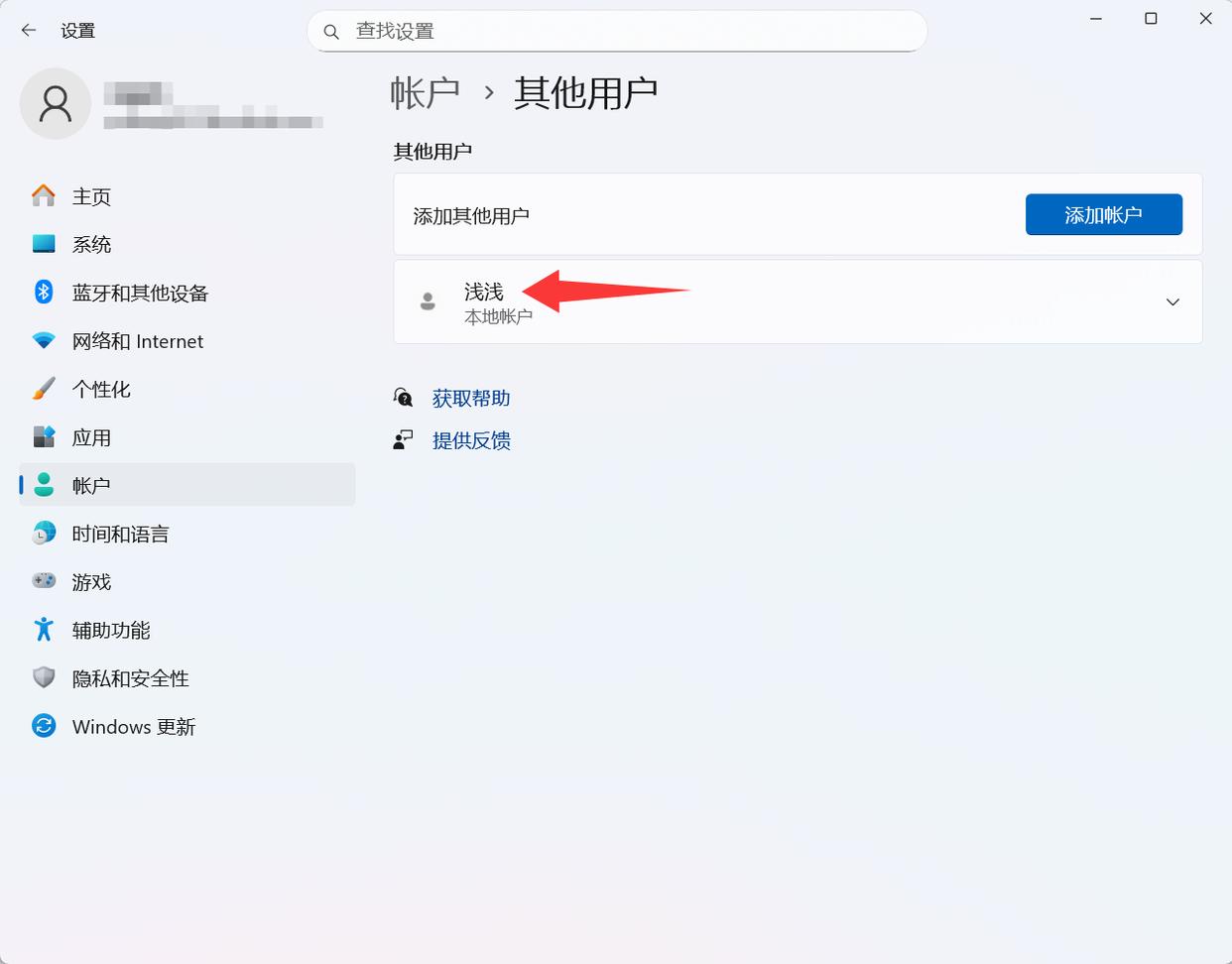Select the 帐户 sidebar menu item
This screenshot has width=1232, height=964.
coord(187,485)
